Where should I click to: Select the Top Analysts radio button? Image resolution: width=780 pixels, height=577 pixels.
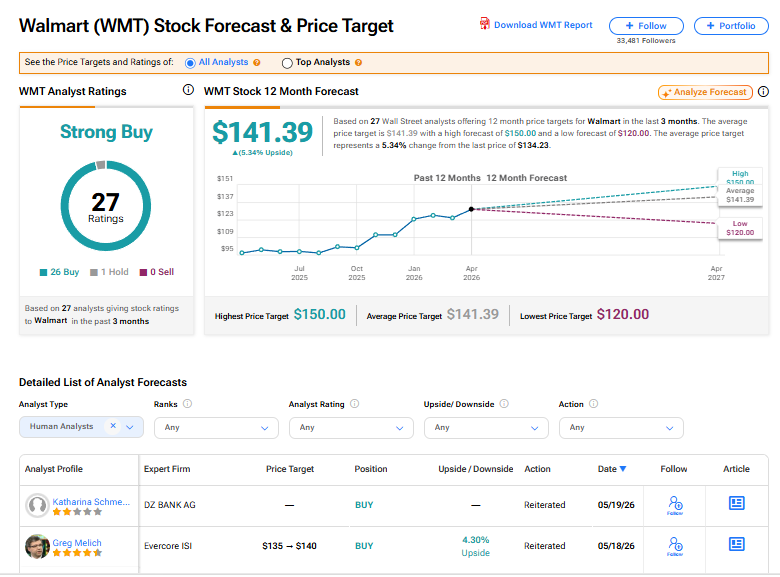287,63
